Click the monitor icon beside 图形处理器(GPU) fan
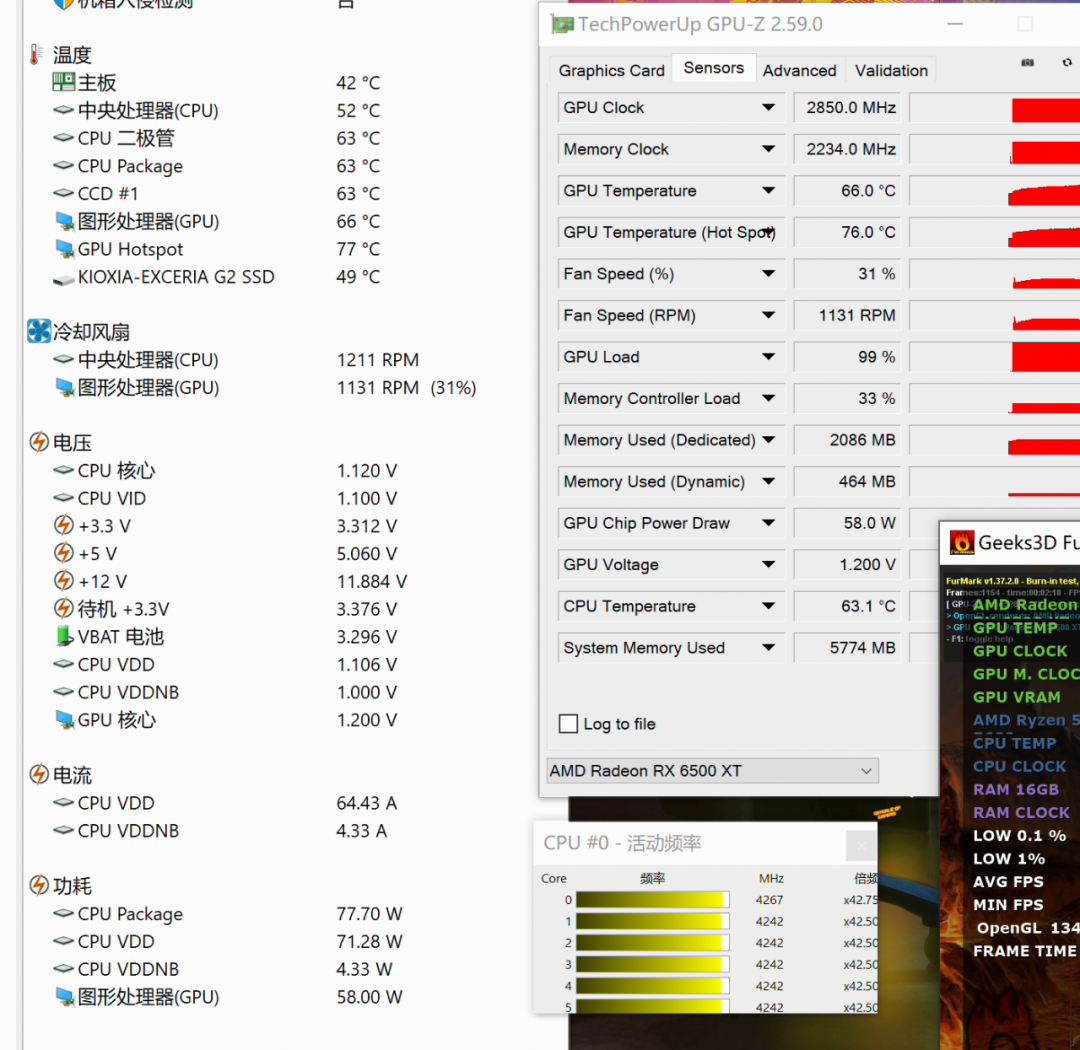Viewport: 1080px width, 1050px height. pyautogui.click(x=64, y=387)
